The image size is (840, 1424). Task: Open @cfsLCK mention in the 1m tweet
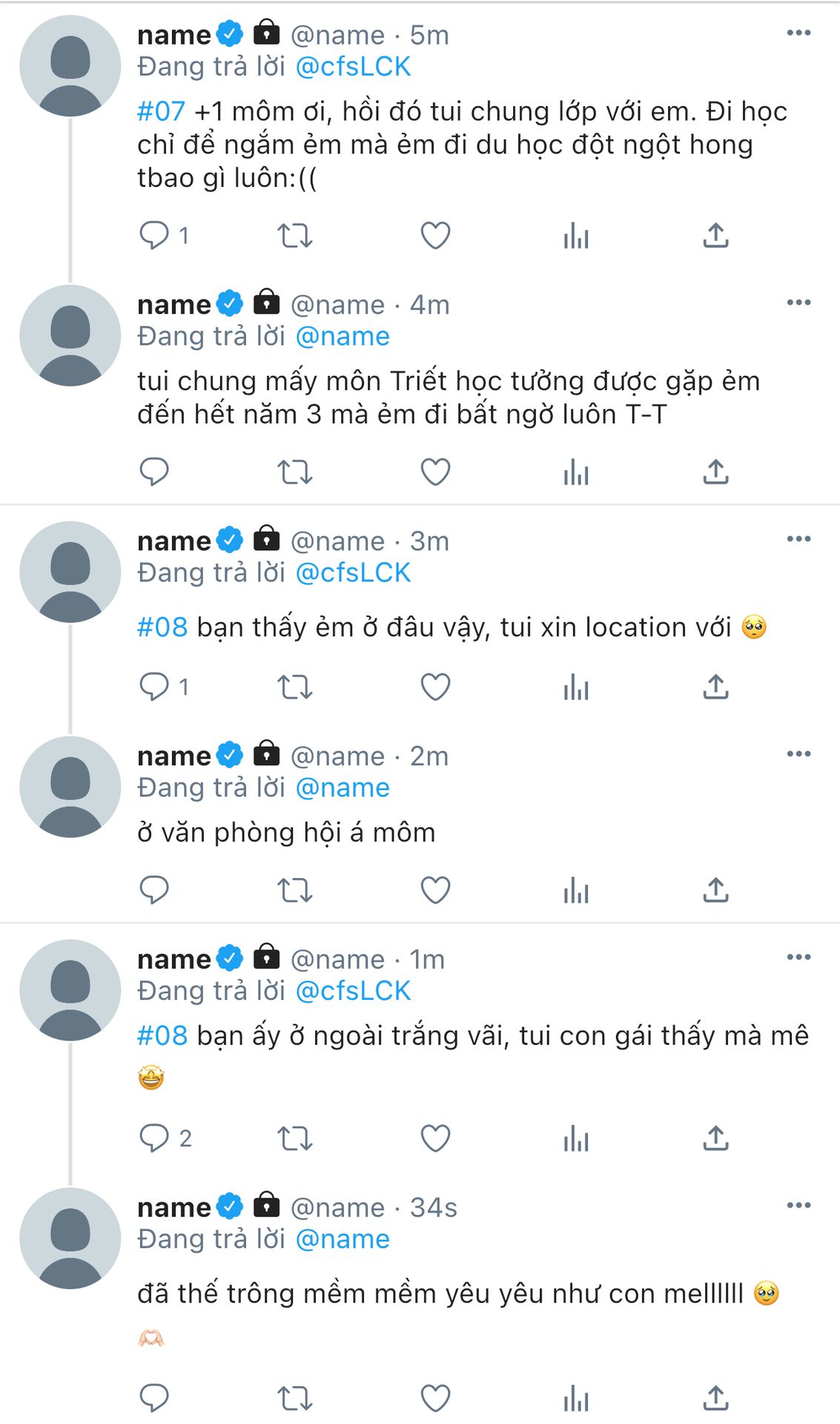pyautogui.click(x=353, y=991)
